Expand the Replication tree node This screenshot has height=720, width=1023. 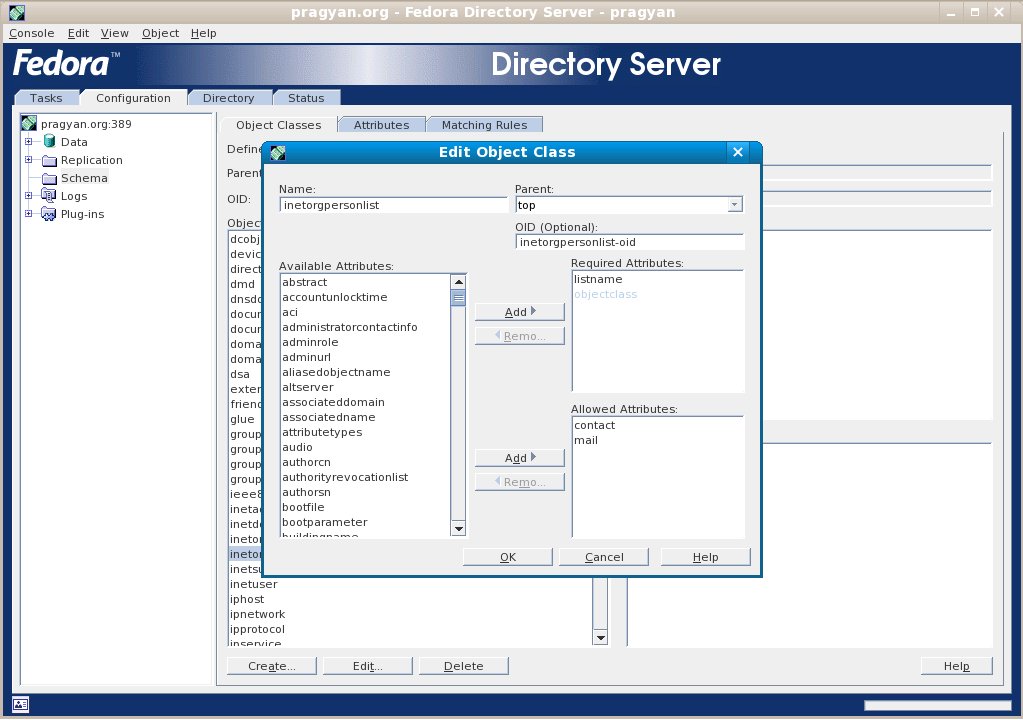(x=28, y=160)
